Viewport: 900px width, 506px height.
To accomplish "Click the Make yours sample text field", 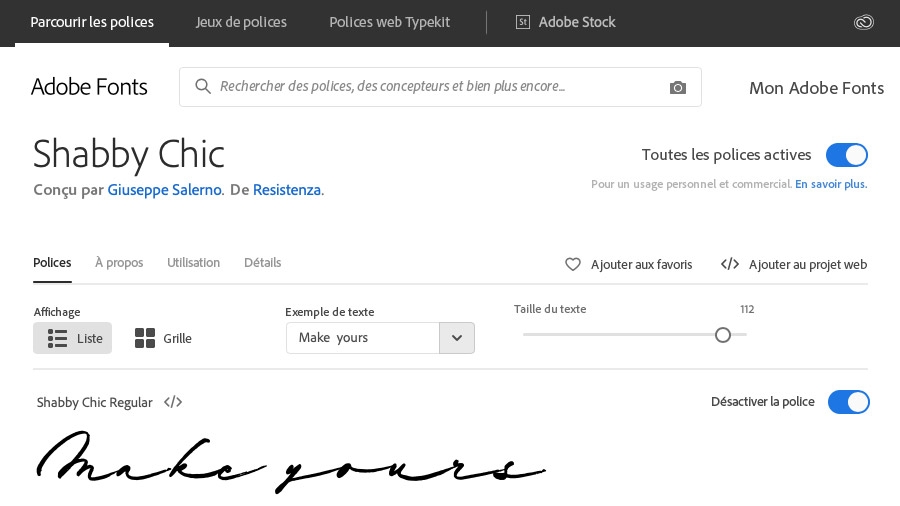I will (x=363, y=338).
